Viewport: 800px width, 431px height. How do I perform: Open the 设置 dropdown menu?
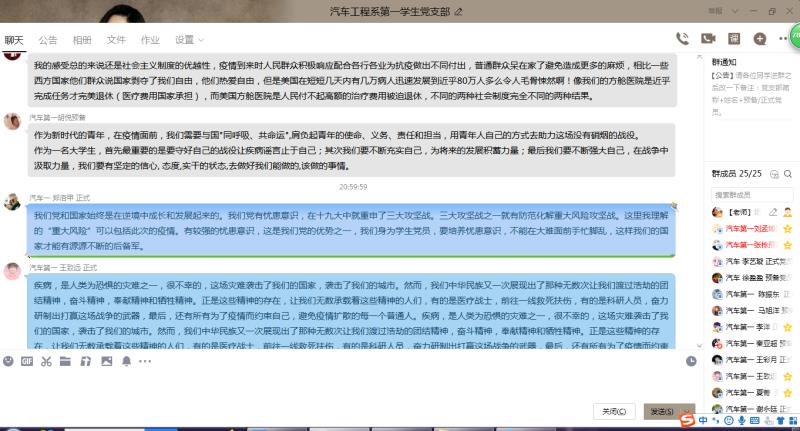187,40
